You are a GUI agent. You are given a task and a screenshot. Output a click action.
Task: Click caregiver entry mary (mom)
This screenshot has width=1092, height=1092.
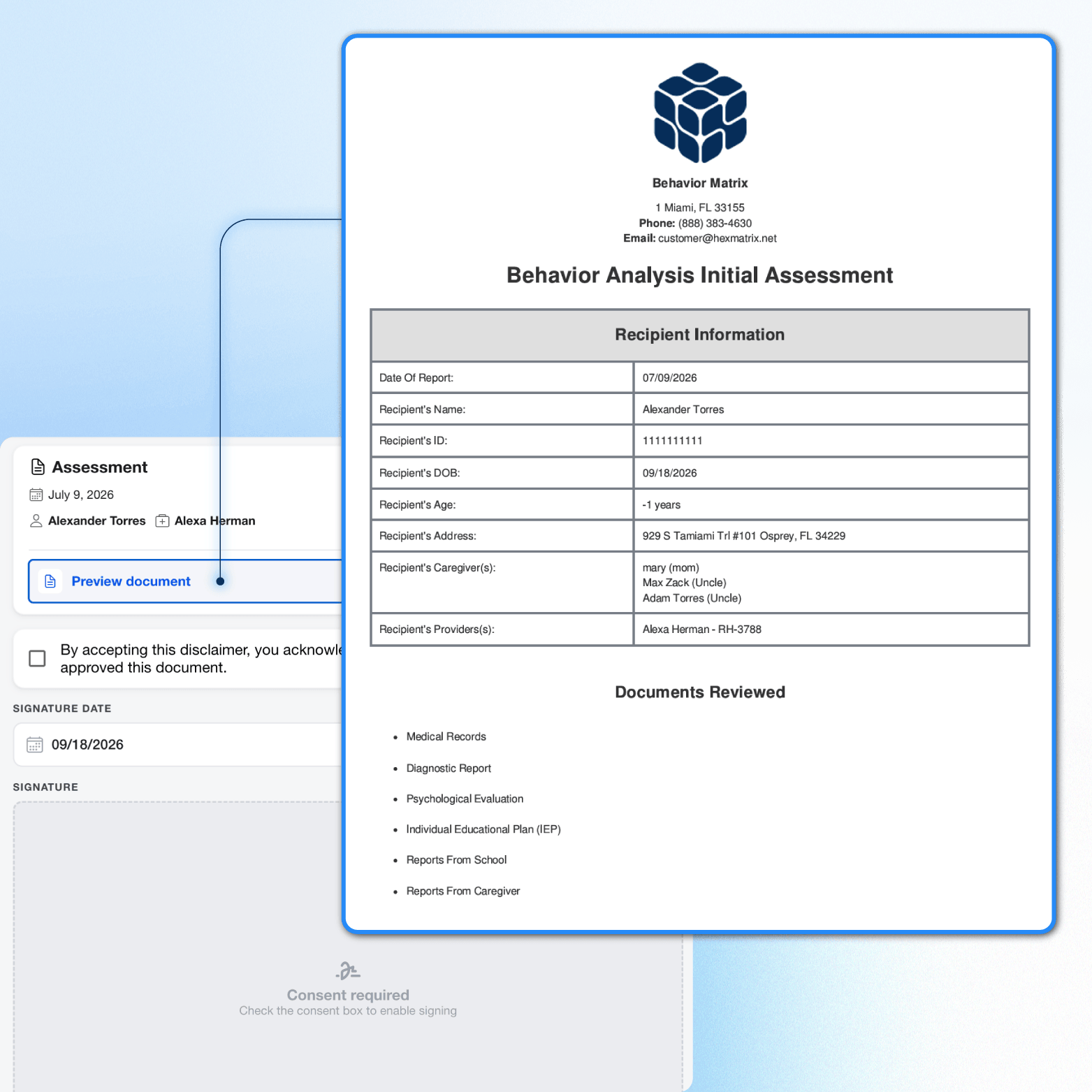(671, 568)
